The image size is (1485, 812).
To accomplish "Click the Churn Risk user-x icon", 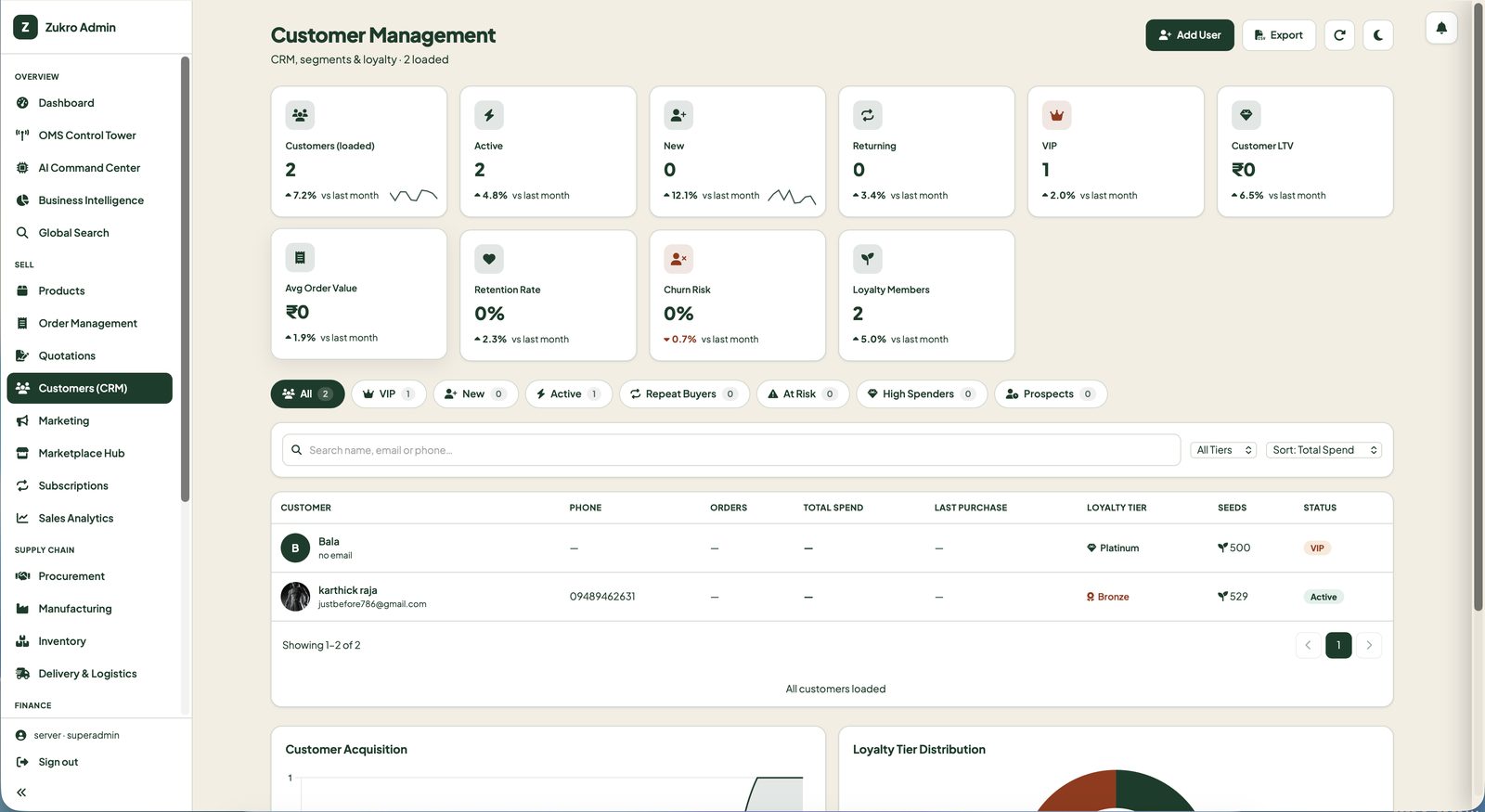I will tap(678, 259).
